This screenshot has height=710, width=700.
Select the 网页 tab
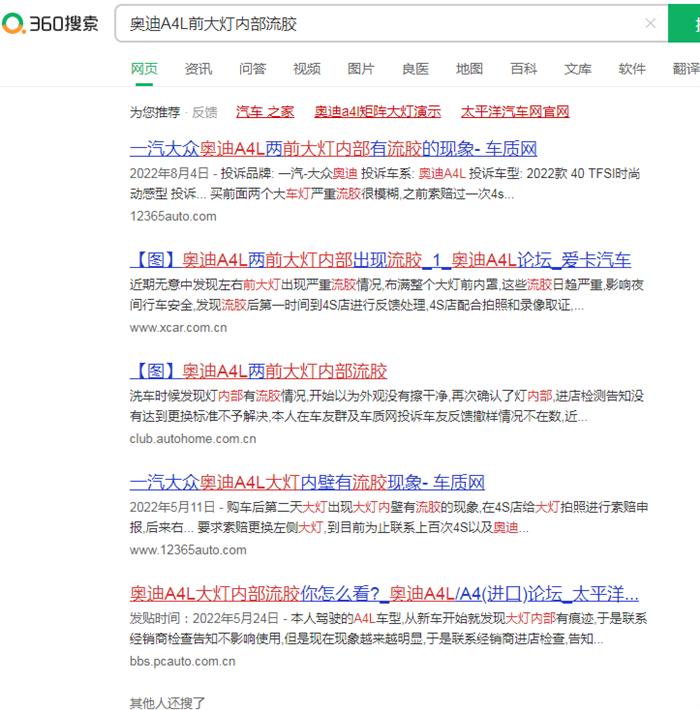144,69
